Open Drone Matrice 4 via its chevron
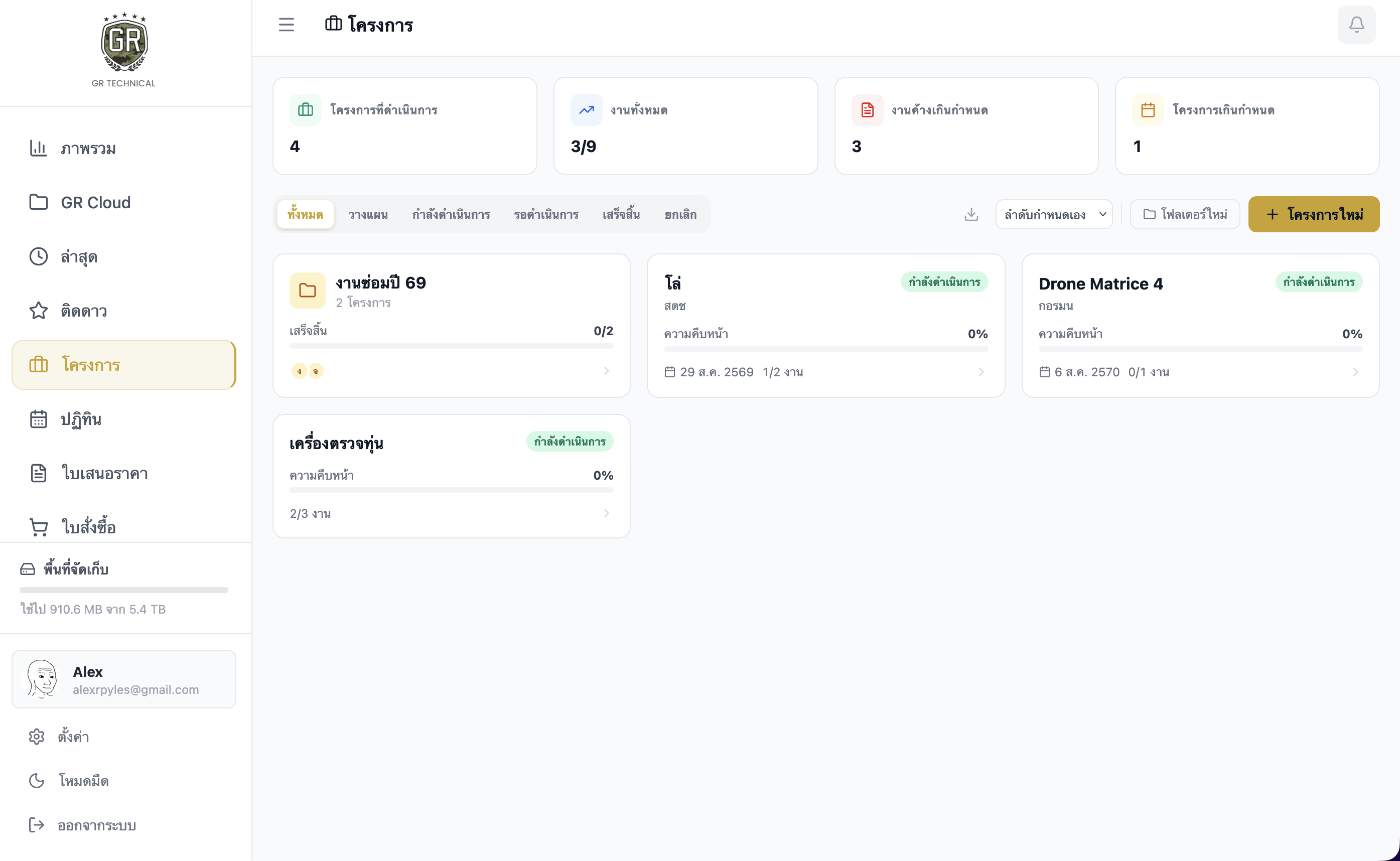Screen dimensions: 1400x861 (x=1356, y=372)
